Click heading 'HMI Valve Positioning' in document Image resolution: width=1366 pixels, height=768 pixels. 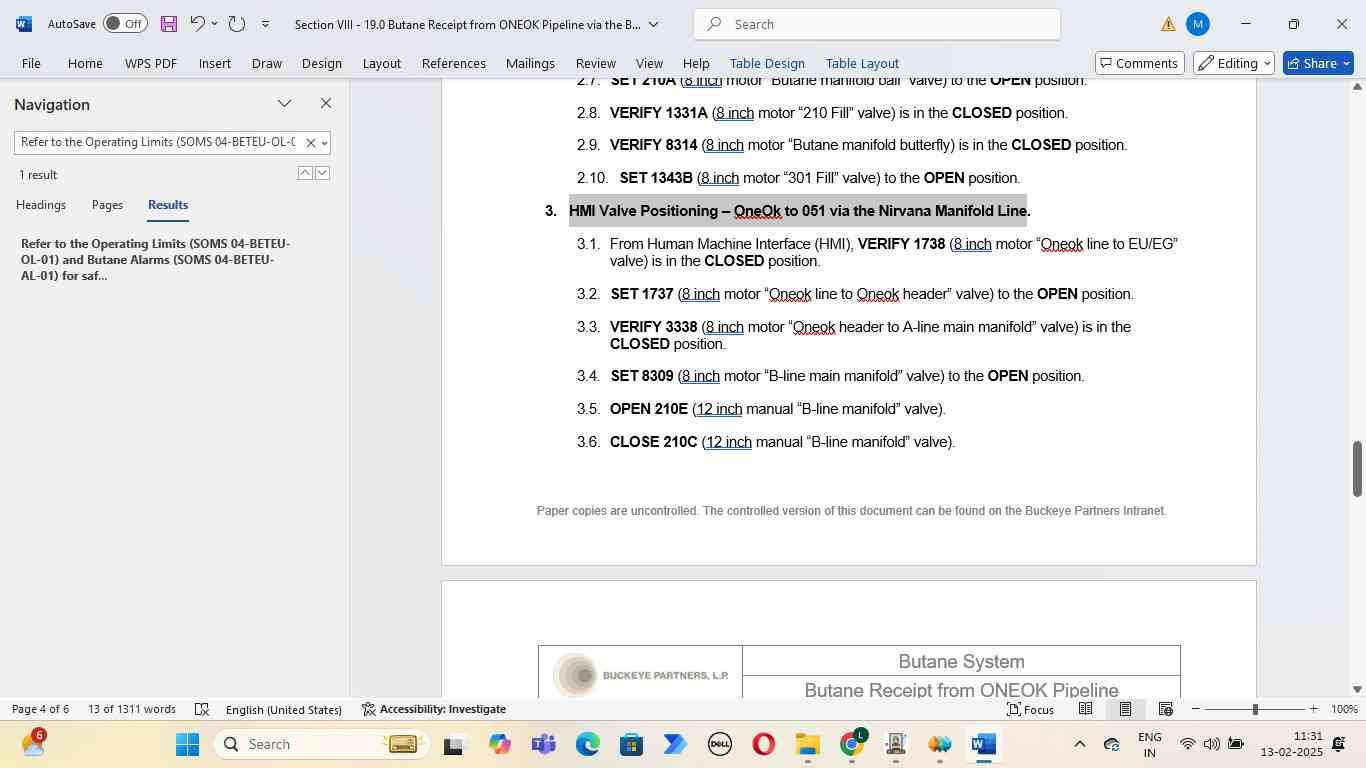tap(799, 211)
